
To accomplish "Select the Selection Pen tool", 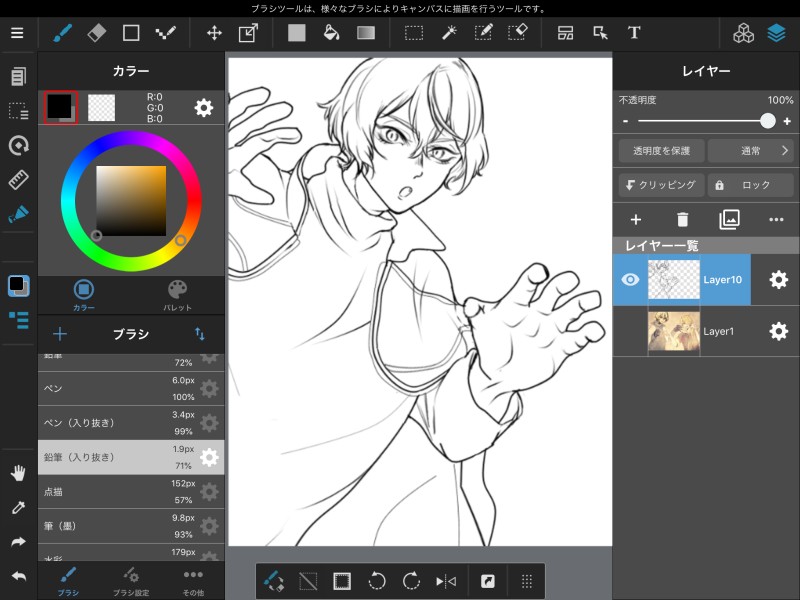I will coord(483,33).
